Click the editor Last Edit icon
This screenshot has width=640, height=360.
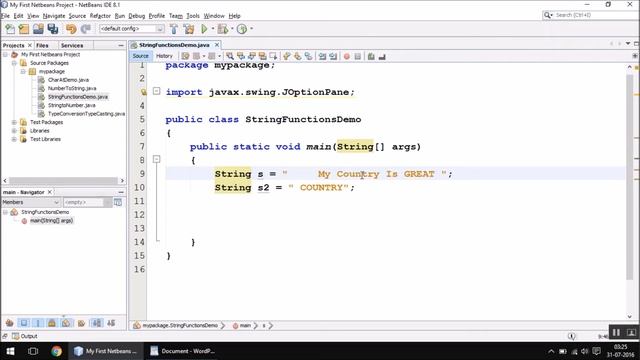(x=185, y=56)
